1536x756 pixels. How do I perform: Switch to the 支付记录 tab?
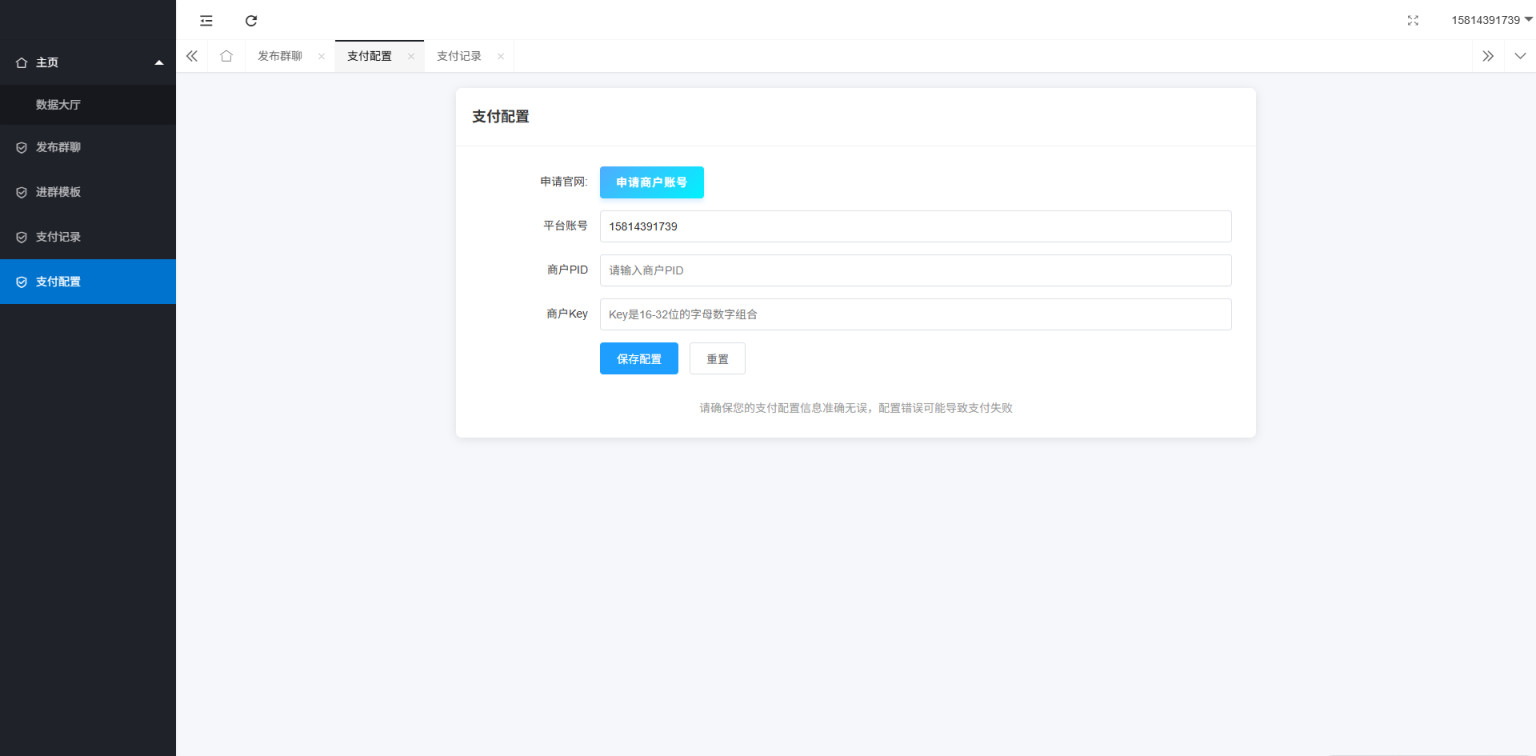(459, 56)
